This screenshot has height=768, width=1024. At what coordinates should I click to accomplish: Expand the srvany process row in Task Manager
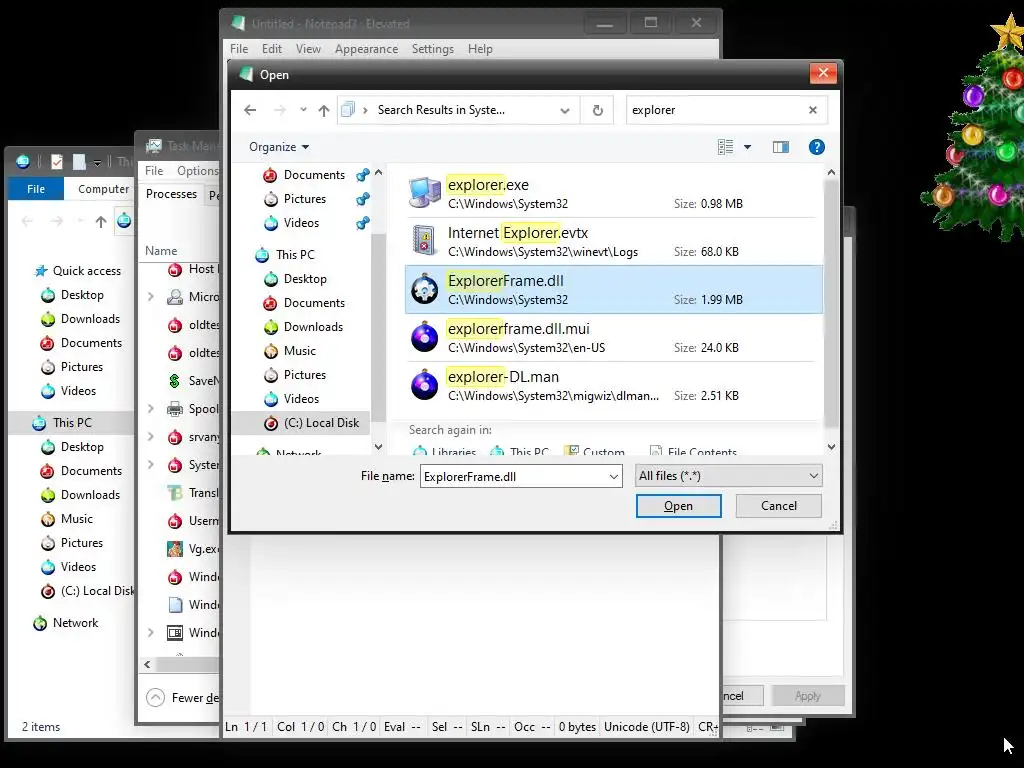[151, 437]
